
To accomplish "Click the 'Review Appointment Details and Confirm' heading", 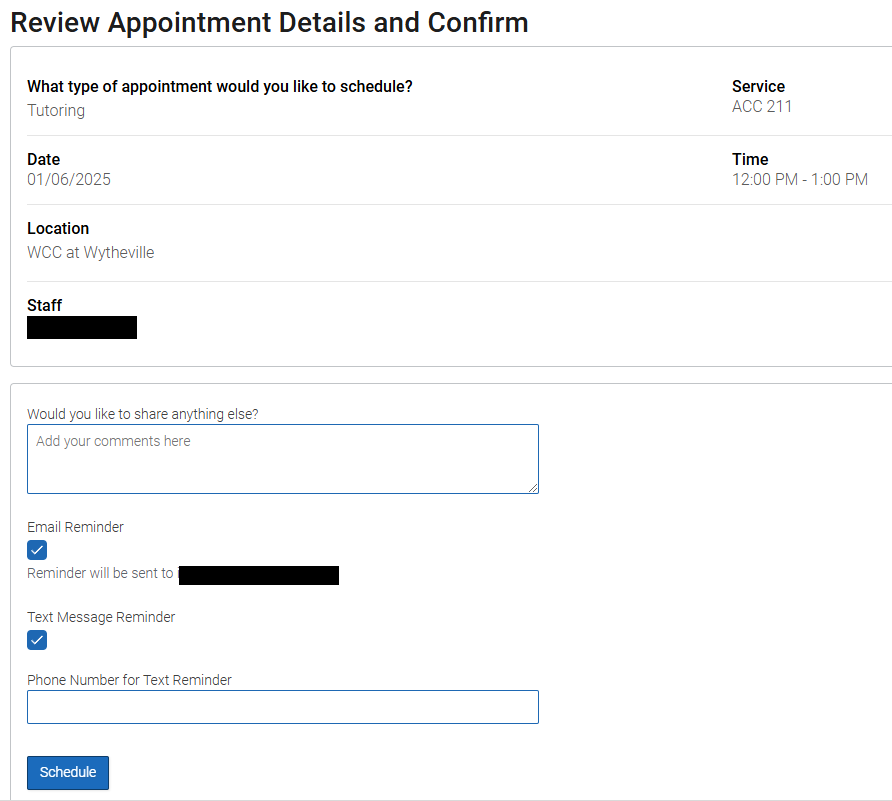I will tap(269, 23).
